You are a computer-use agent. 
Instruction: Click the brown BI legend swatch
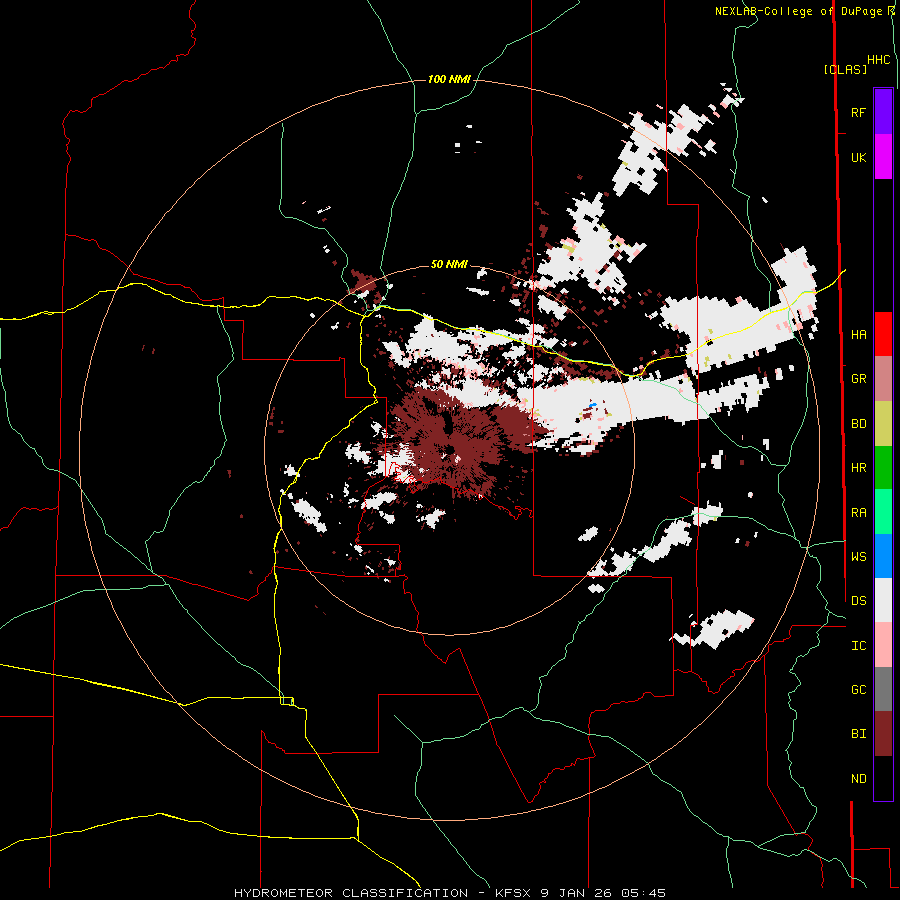coord(883,734)
